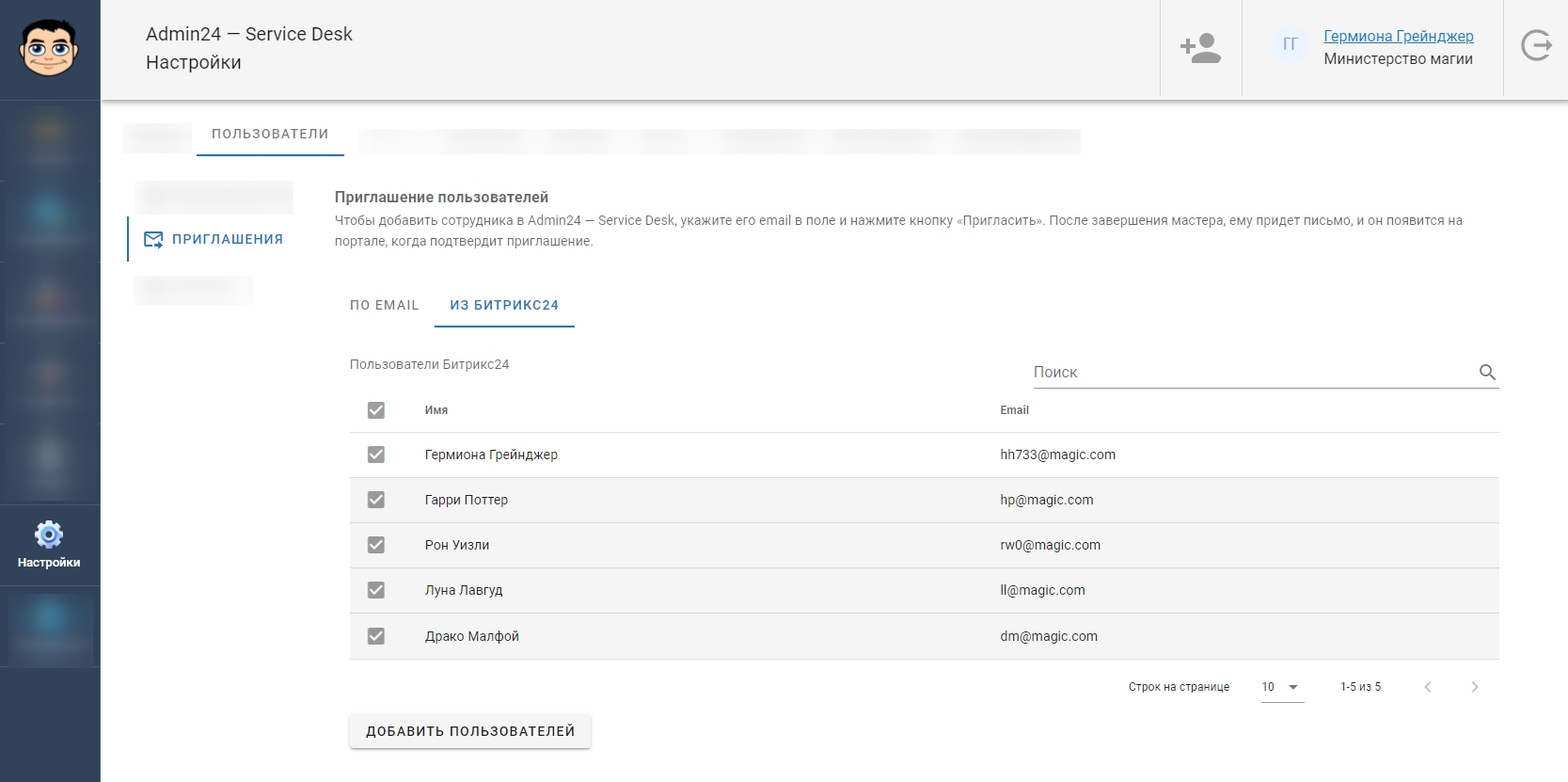Click the logout arrow icon

coord(1536,45)
